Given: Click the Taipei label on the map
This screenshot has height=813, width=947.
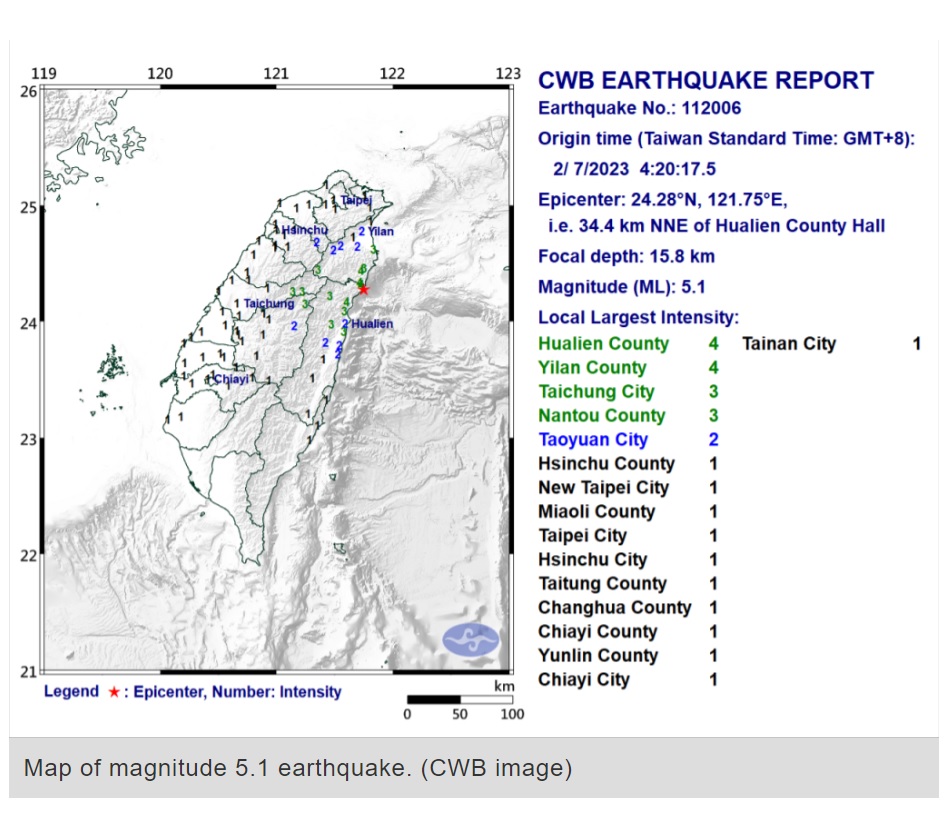Looking at the screenshot, I should tap(356, 200).
